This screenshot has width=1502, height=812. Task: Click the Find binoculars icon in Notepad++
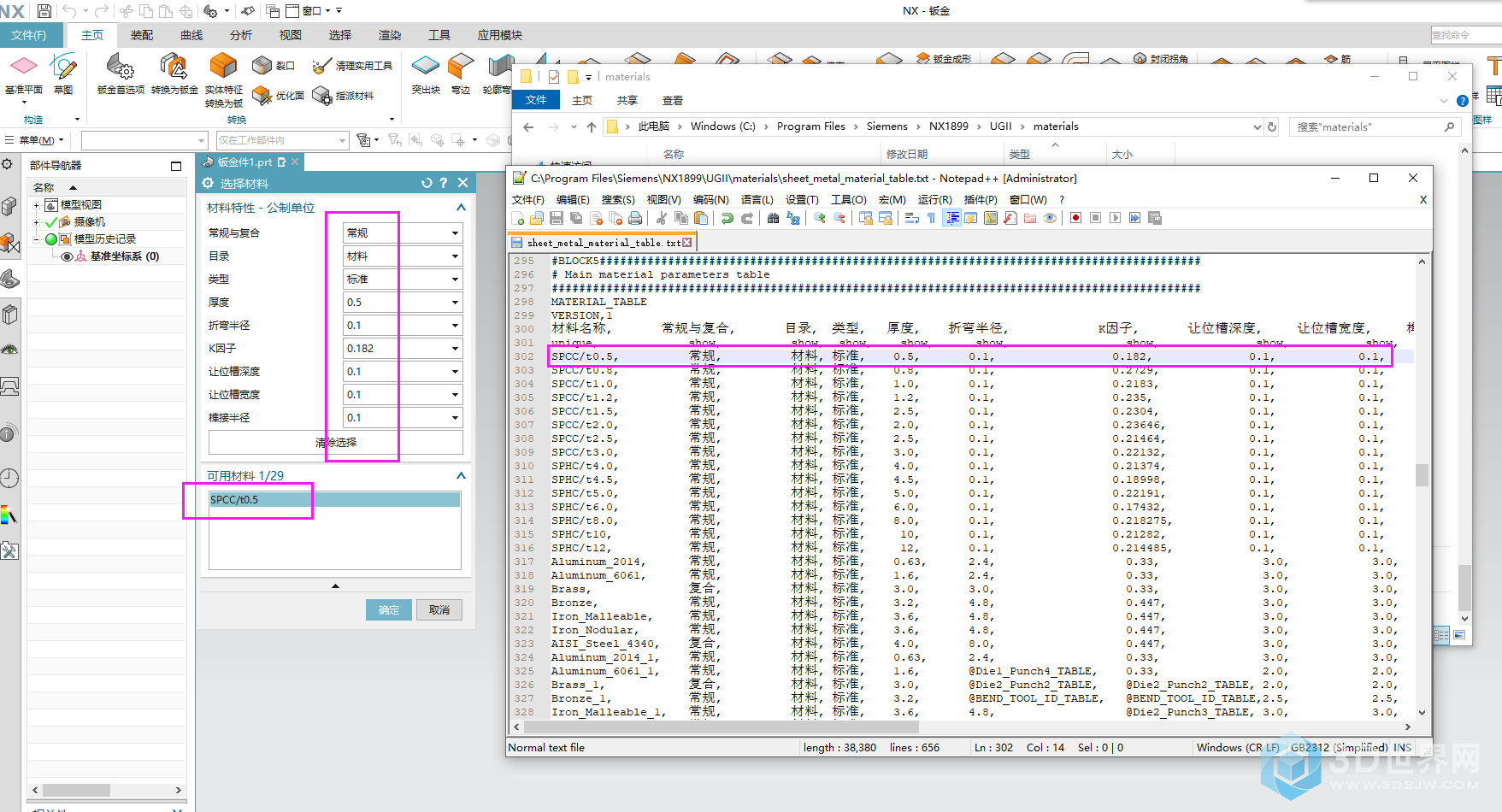tap(774, 218)
